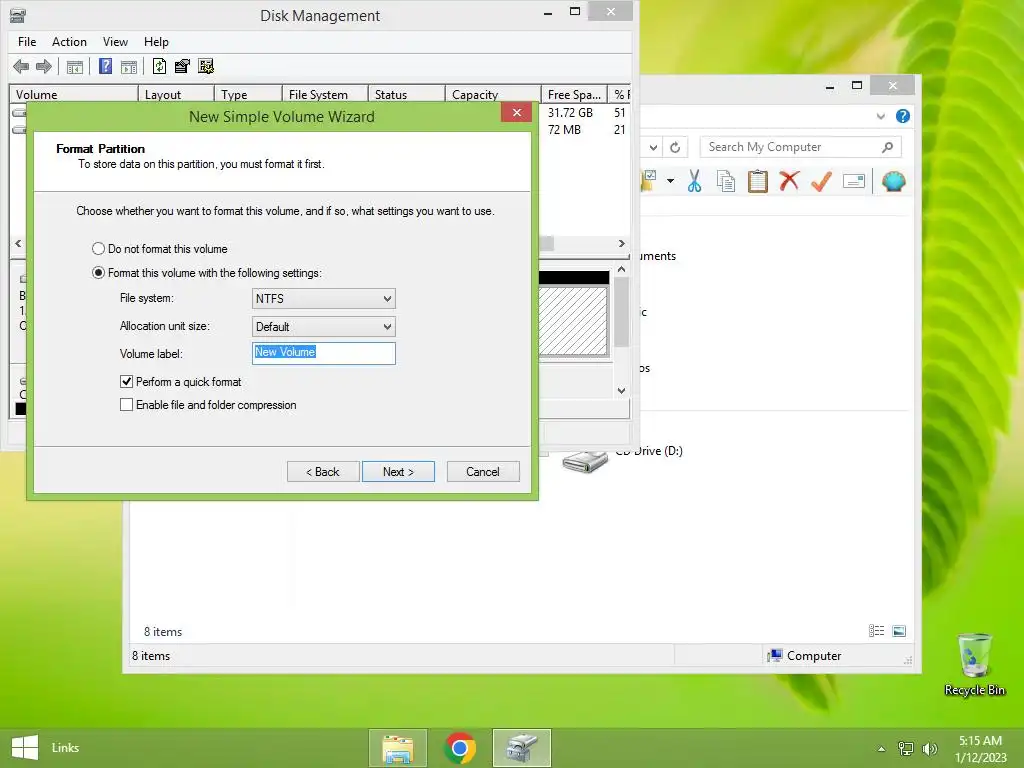Click the blue help question mark in Explorer
This screenshot has height=768, width=1024.
[903, 116]
